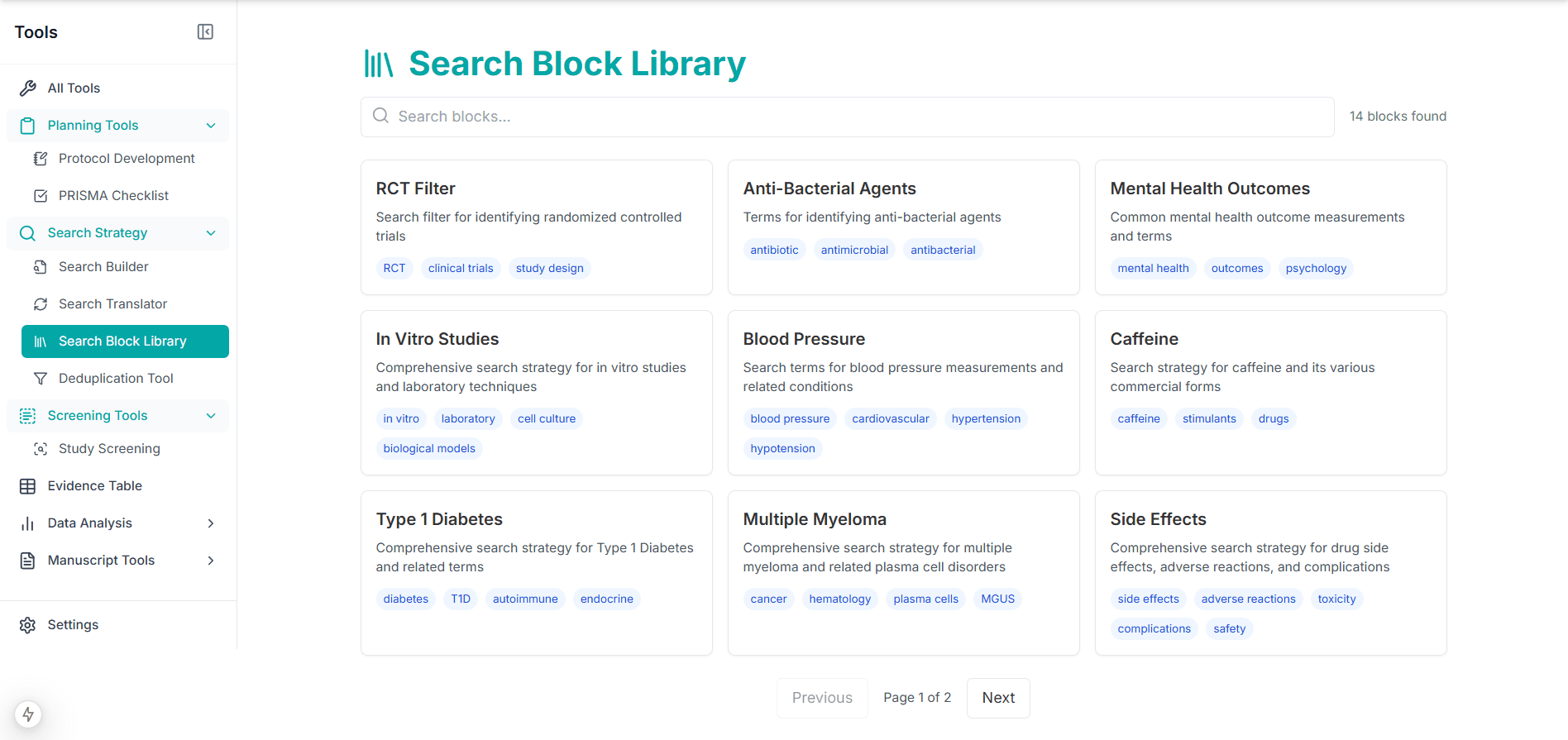This screenshot has width=1568, height=740.
Task: Go to the Next page
Action: click(998, 698)
